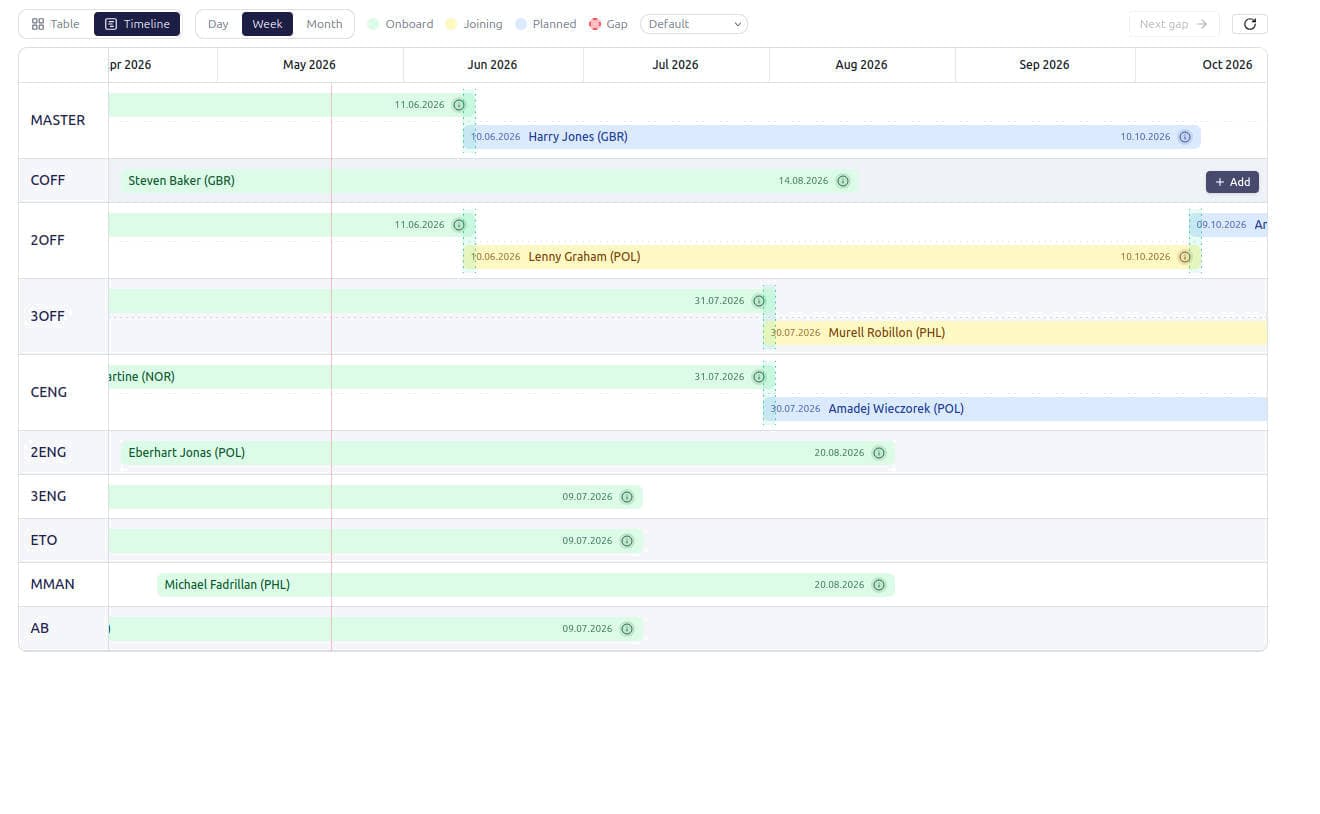Toggle the Onboard legend filter
1320x814 pixels.
(x=400, y=24)
